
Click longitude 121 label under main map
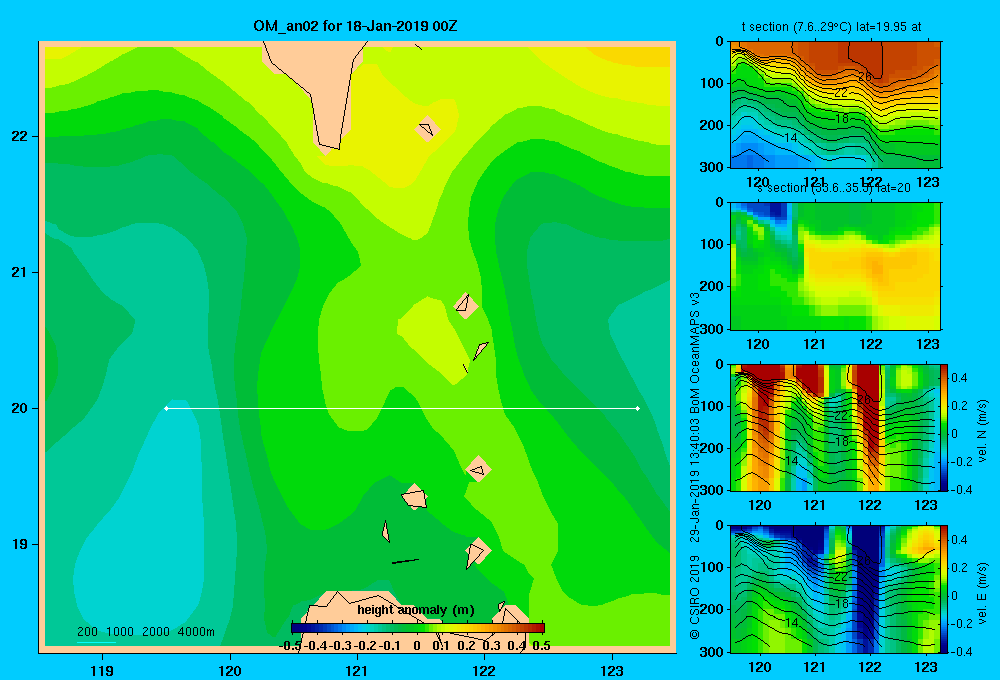(x=357, y=670)
